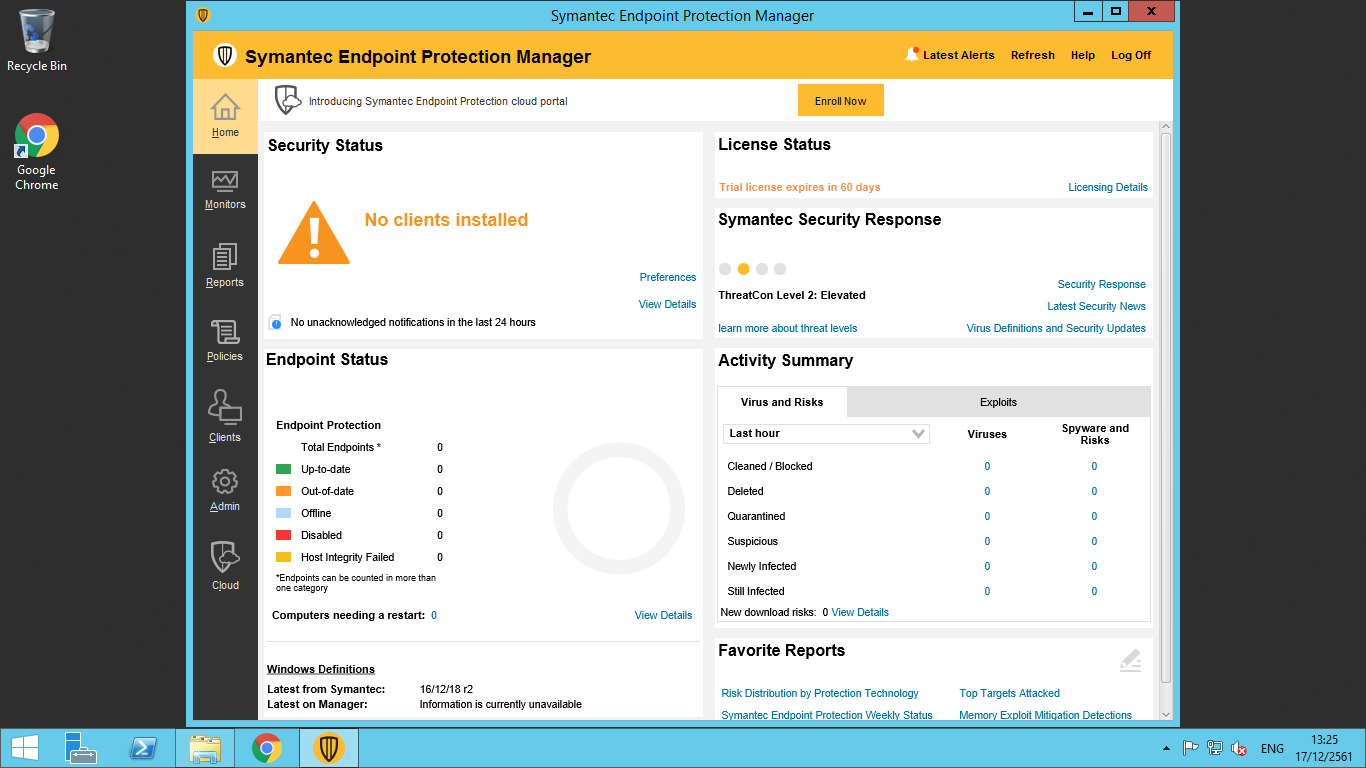Open the Licensing Details link

(x=1107, y=187)
